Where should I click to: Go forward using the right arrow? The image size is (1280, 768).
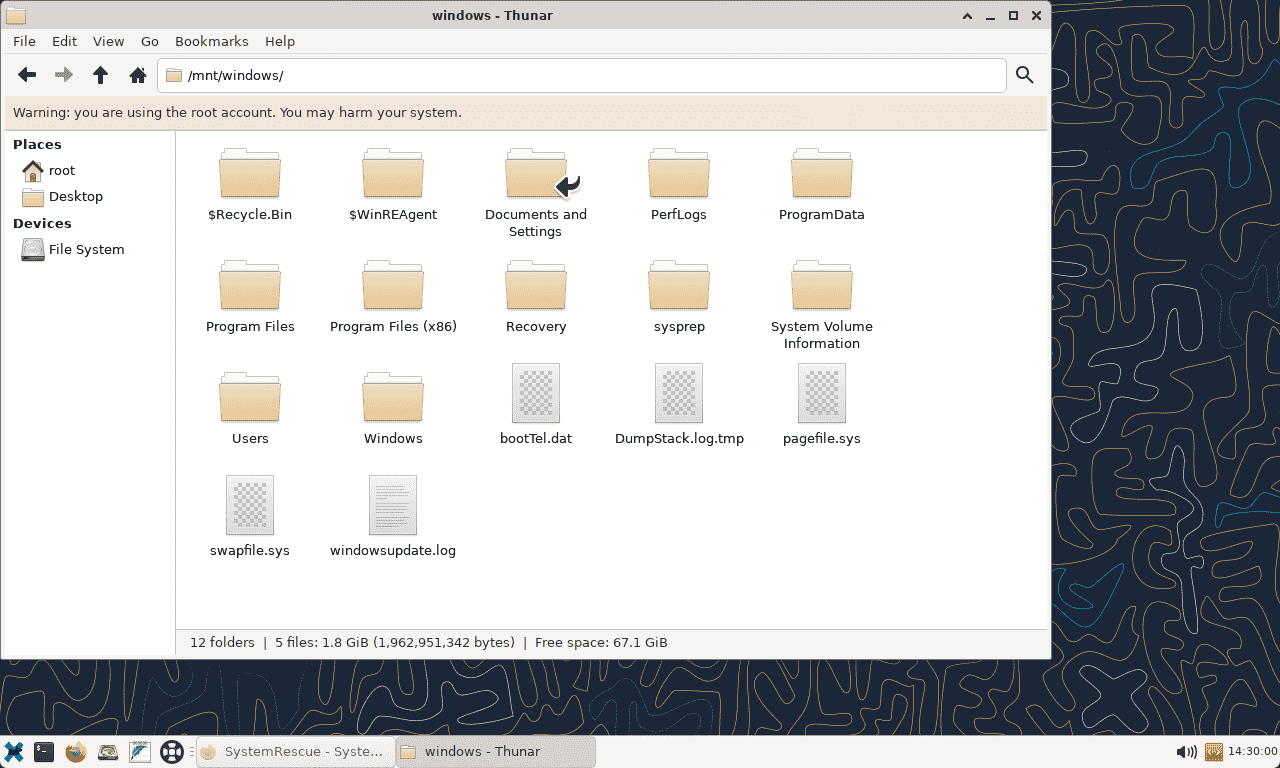64,75
